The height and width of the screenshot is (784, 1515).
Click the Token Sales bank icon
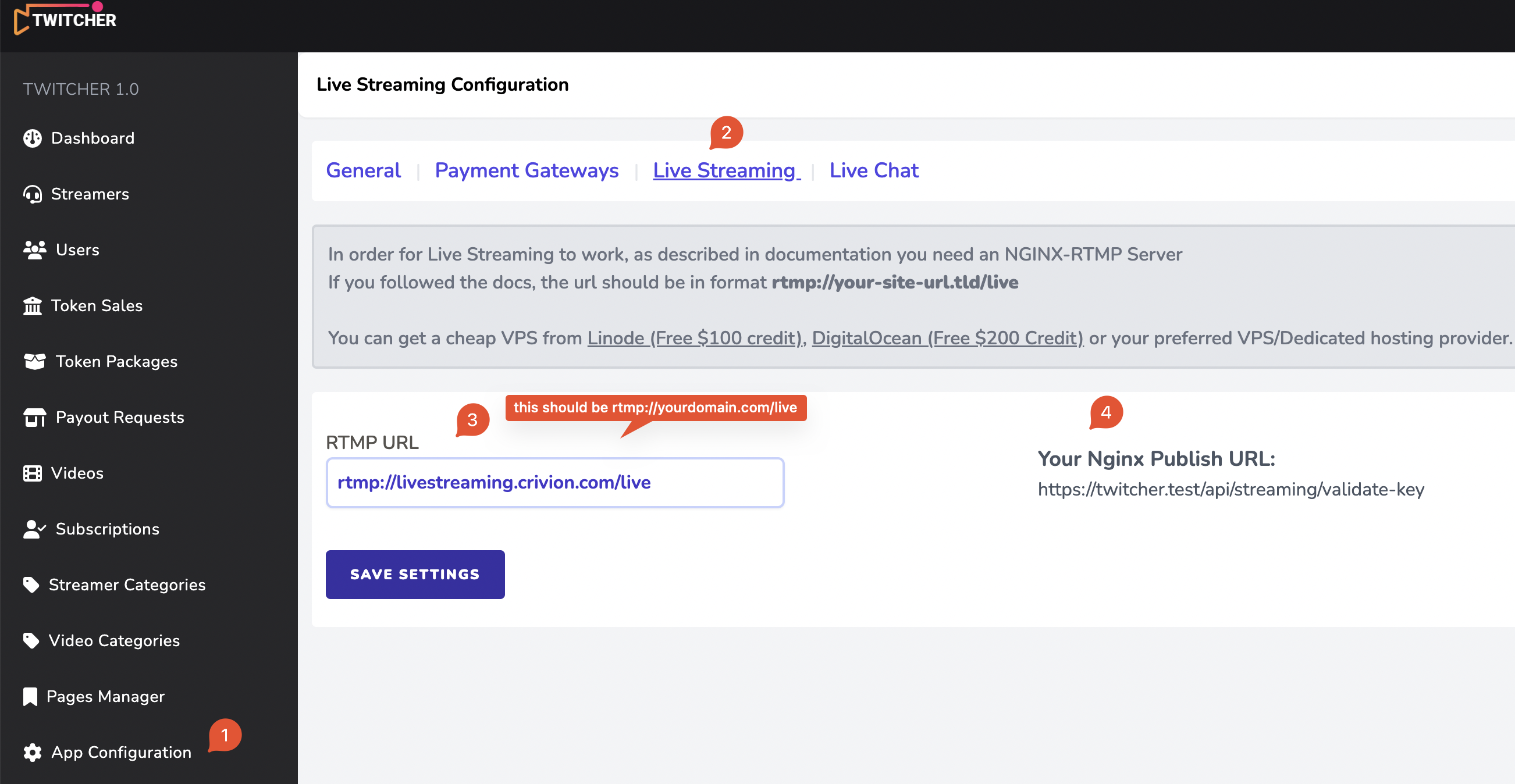click(x=33, y=305)
